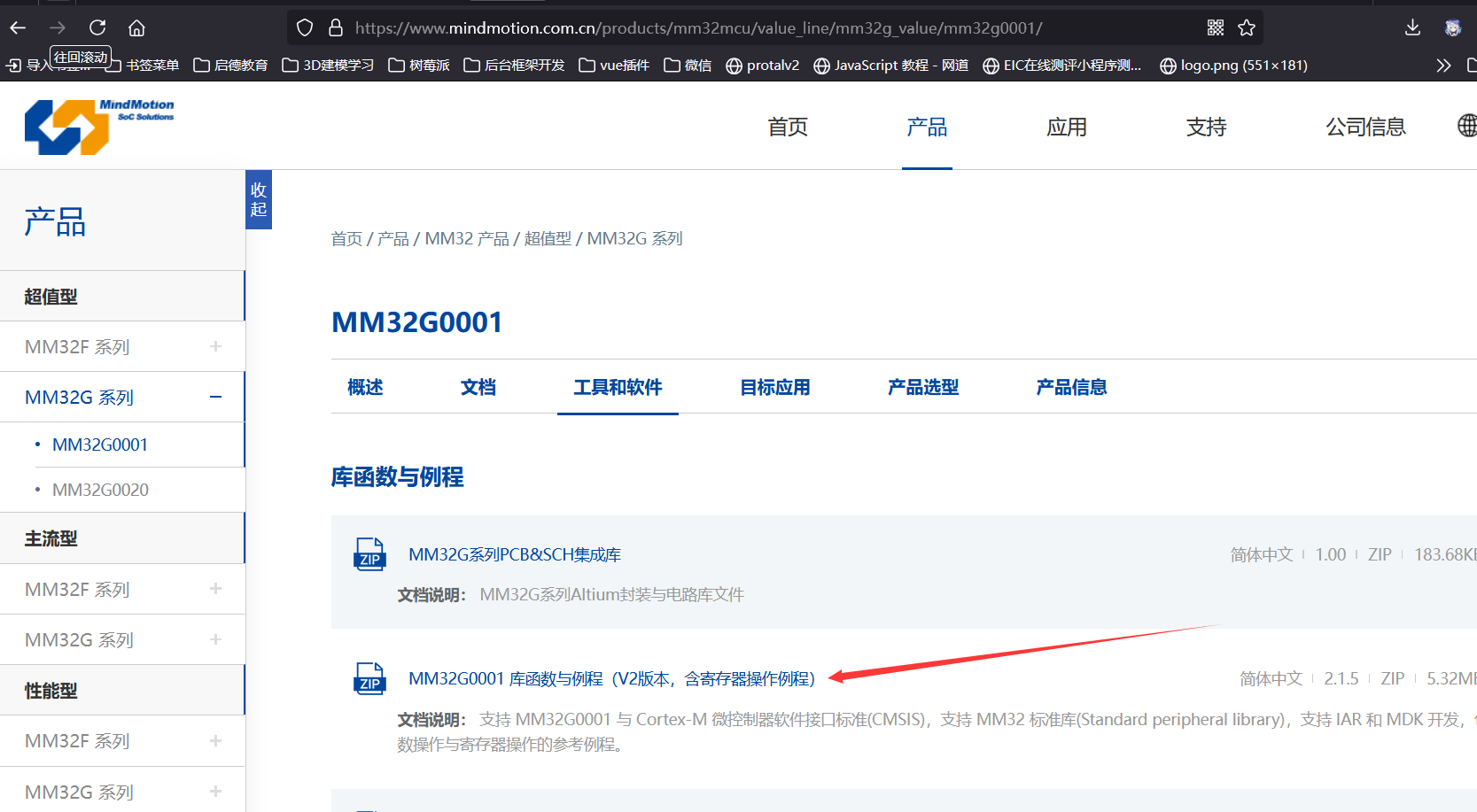
Task: Download MM32G0001 库函数与例程 link
Action: click(x=611, y=679)
